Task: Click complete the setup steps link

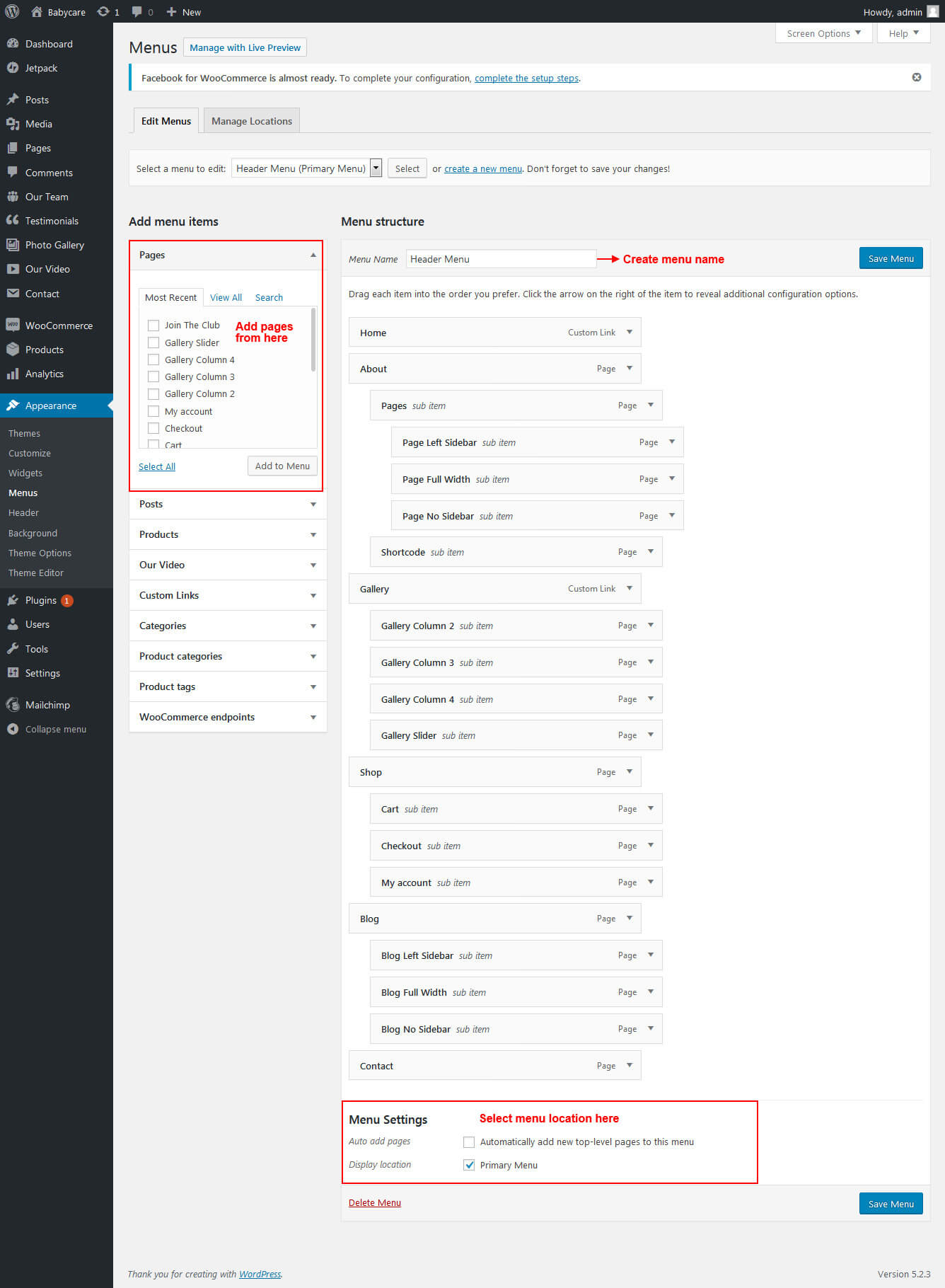Action: point(527,78)
